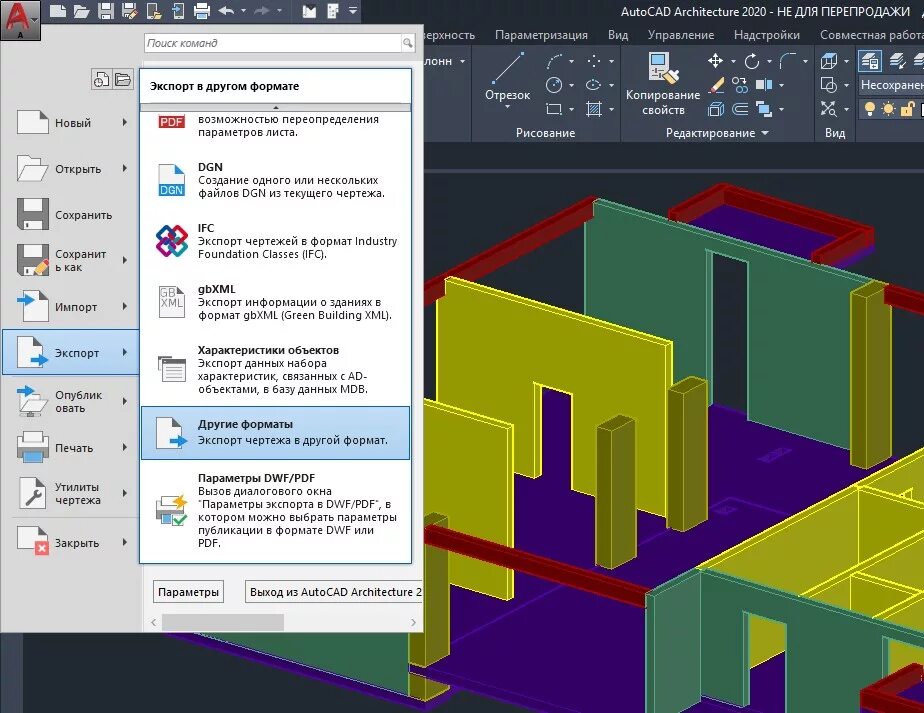
Task: Click the Plot printer quick-access icon
Action: click(202, 11)
